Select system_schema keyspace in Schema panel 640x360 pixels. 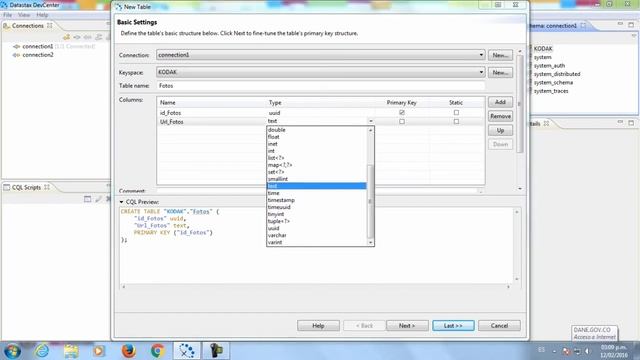(x=553, y=82)
